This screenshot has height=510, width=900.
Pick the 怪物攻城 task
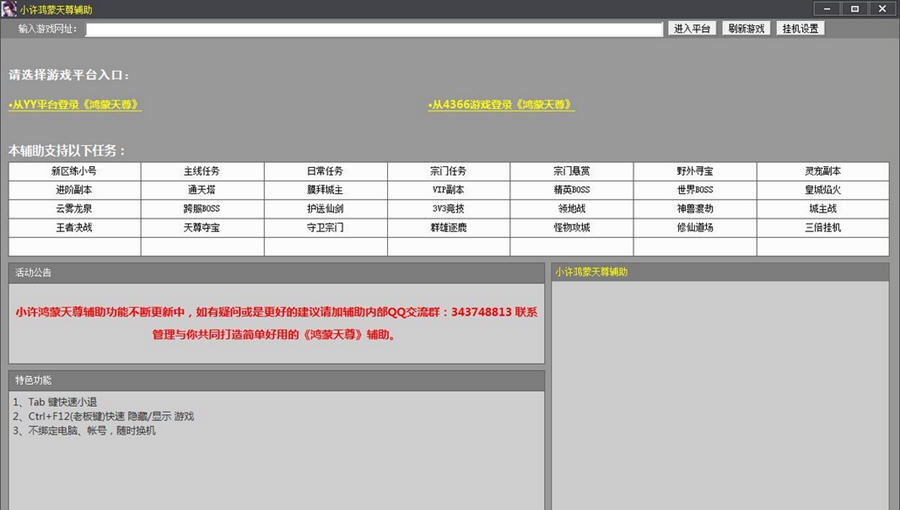pos(572,228)
